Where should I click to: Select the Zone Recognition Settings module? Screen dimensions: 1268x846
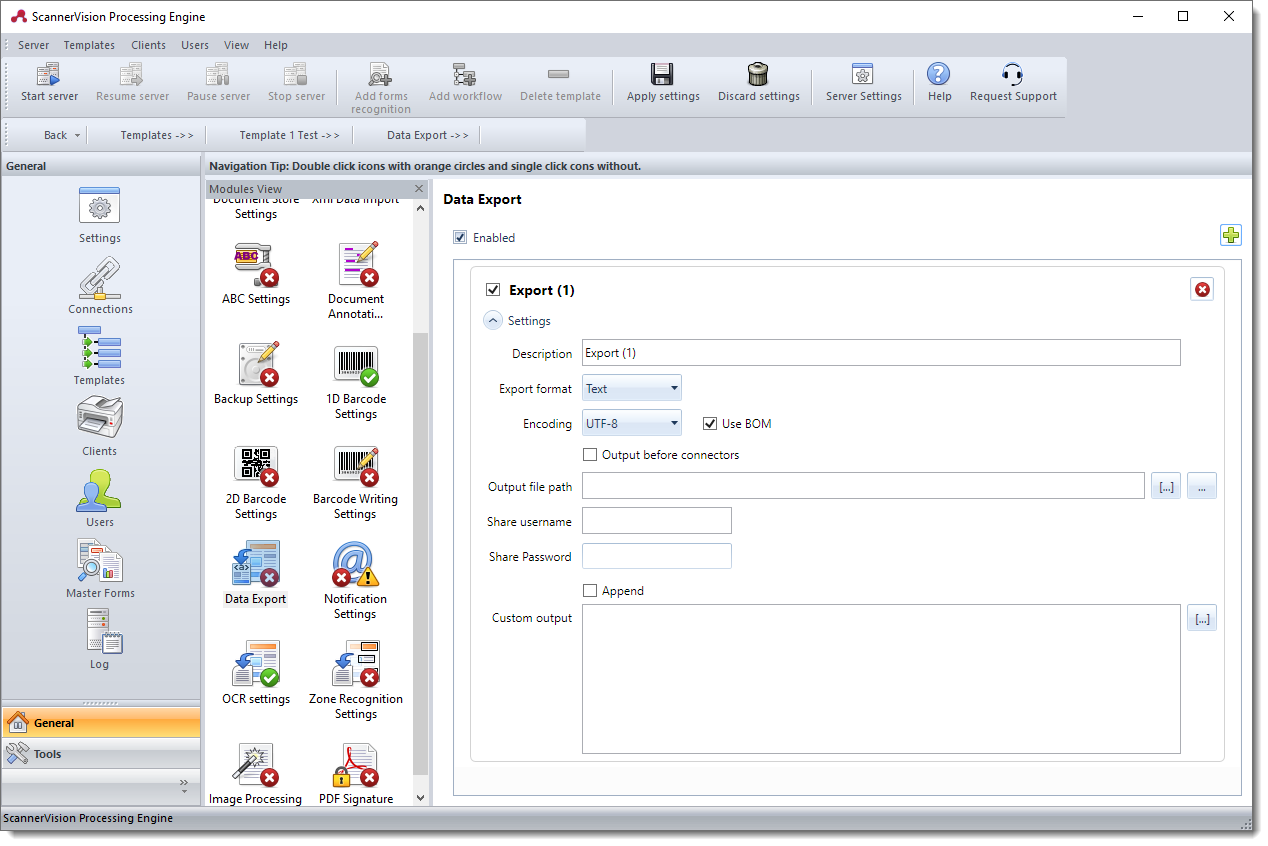coord(356,680)
